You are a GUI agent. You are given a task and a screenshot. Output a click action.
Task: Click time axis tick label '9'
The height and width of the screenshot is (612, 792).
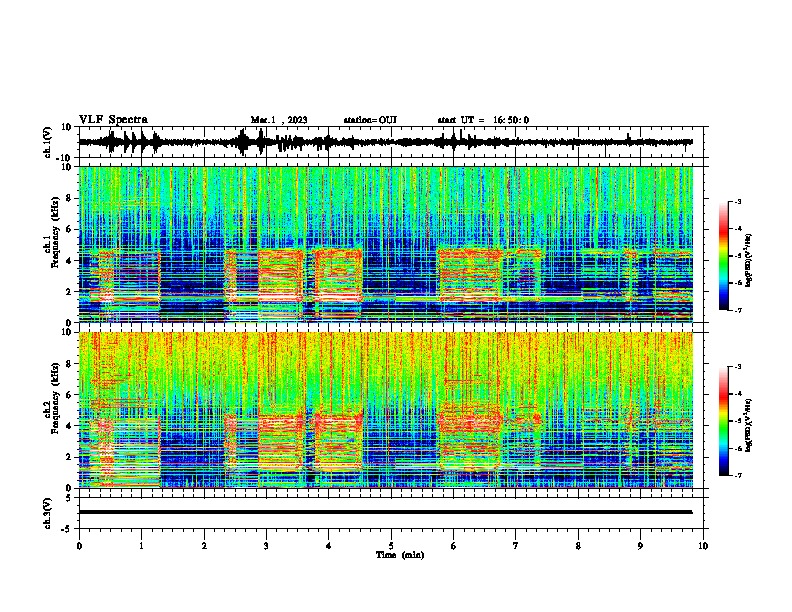click(x=640, y=546)
